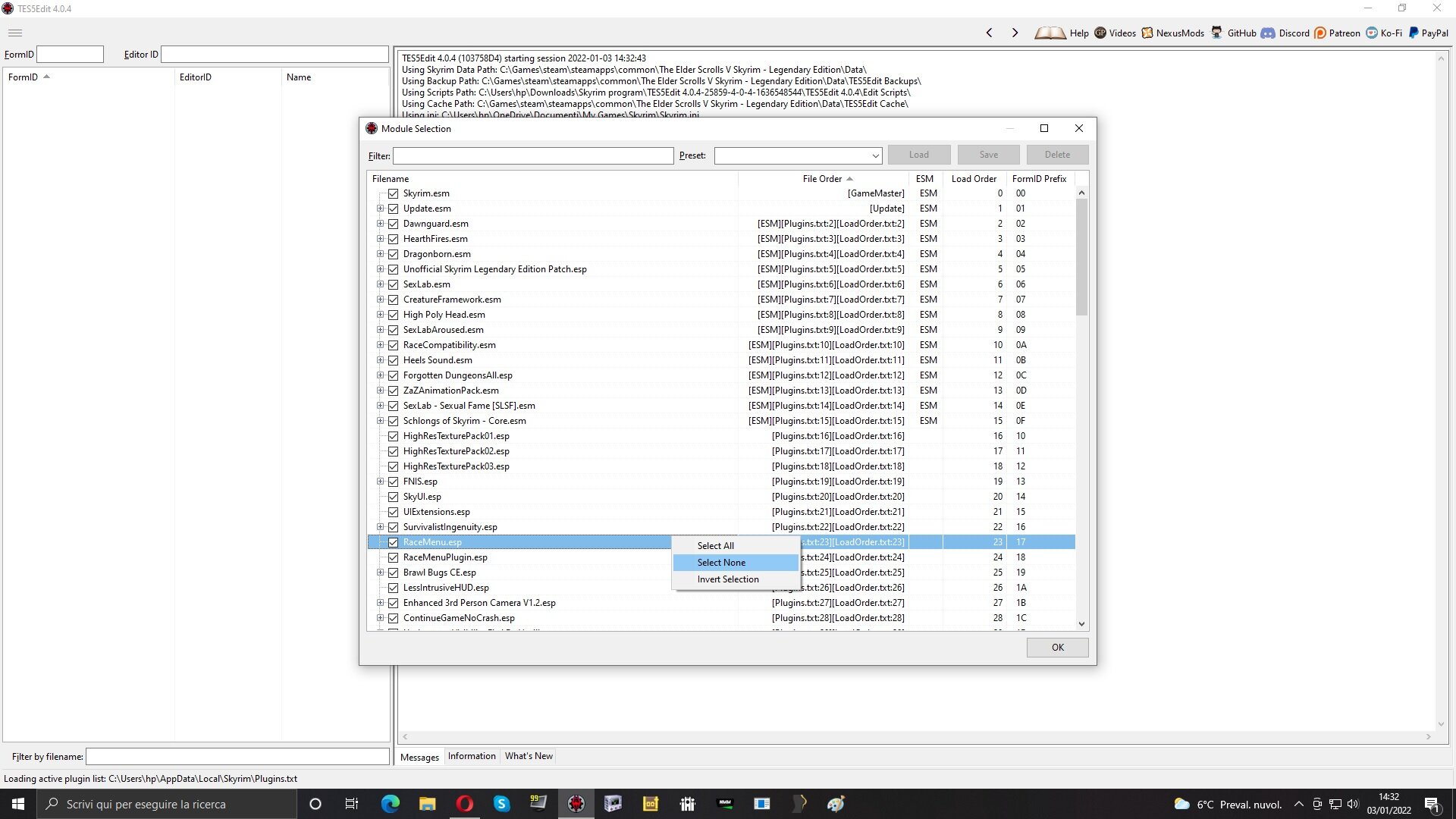Screen dimensions: 1456x819
Task: Click the module Filter text field
Action: point(533,155)
